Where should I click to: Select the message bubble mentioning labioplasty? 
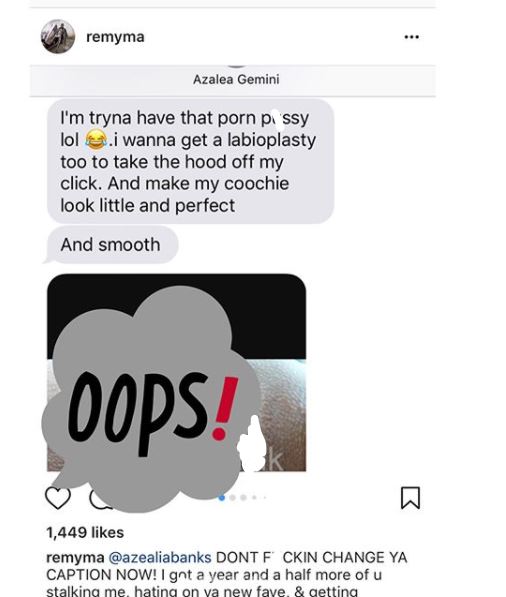(190, 161)
